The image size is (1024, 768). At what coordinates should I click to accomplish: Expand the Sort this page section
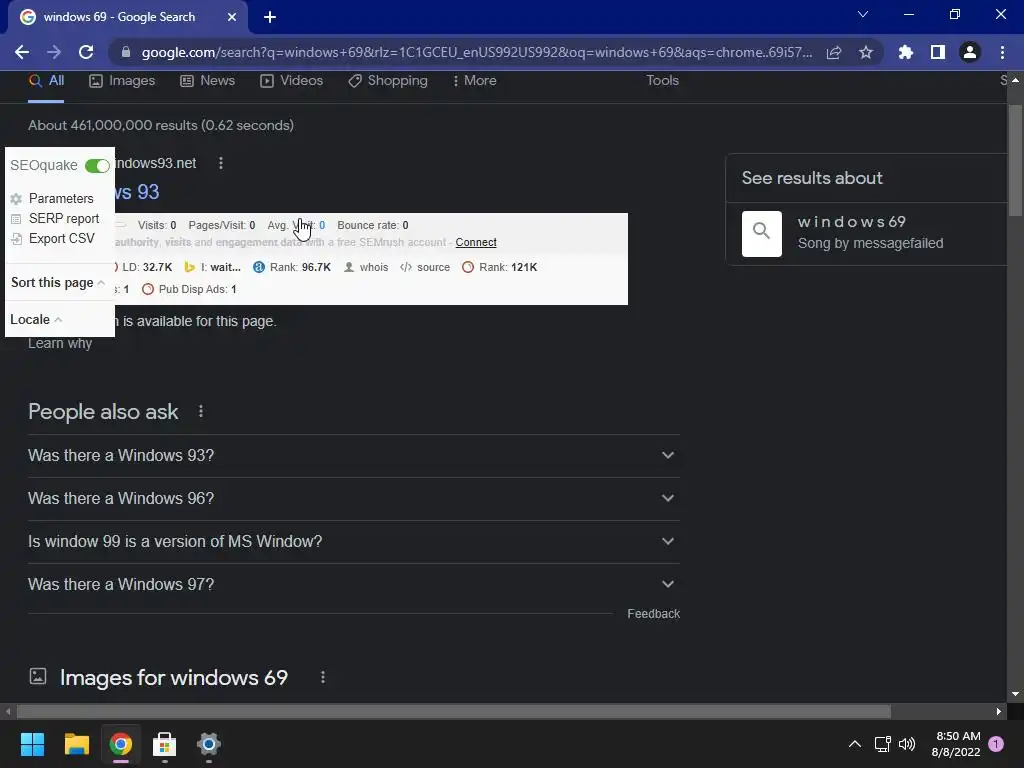57,283
